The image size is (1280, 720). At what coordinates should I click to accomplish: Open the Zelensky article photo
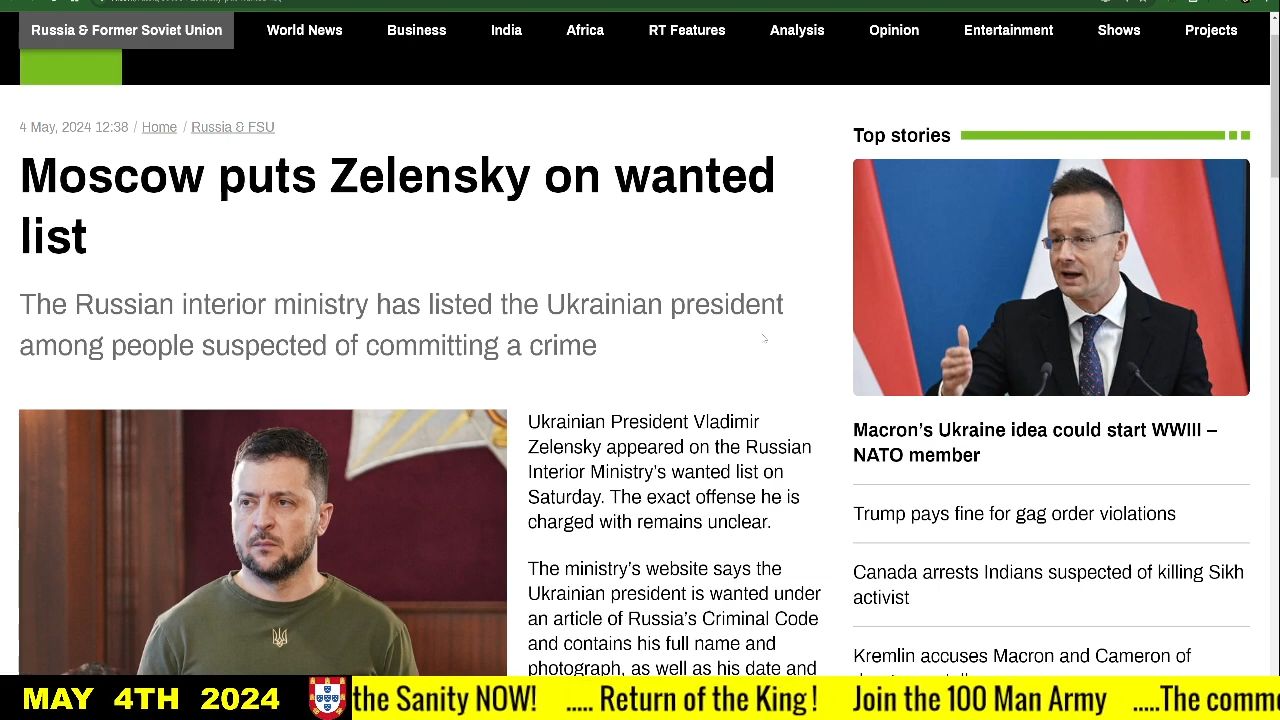coord(263,541)
